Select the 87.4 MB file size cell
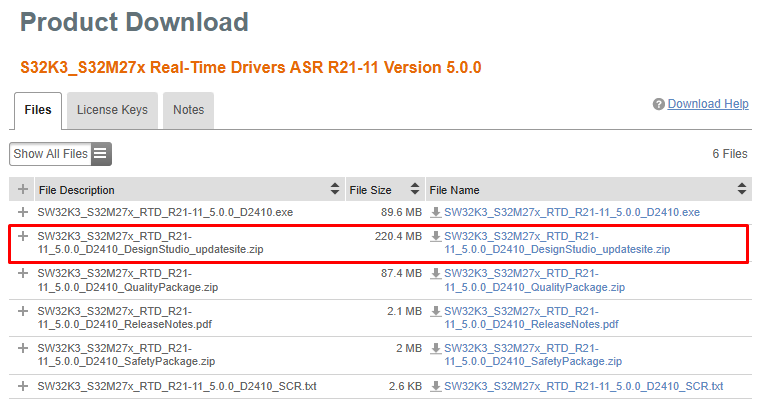This screenshot has width=767, height=412. (401, 274)
